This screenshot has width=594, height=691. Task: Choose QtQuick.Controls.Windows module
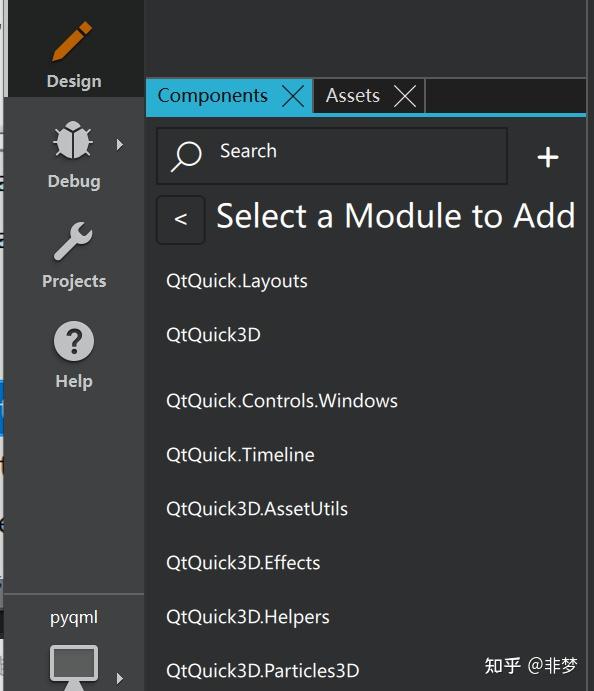pyautogui.click(x=282, y=401)
